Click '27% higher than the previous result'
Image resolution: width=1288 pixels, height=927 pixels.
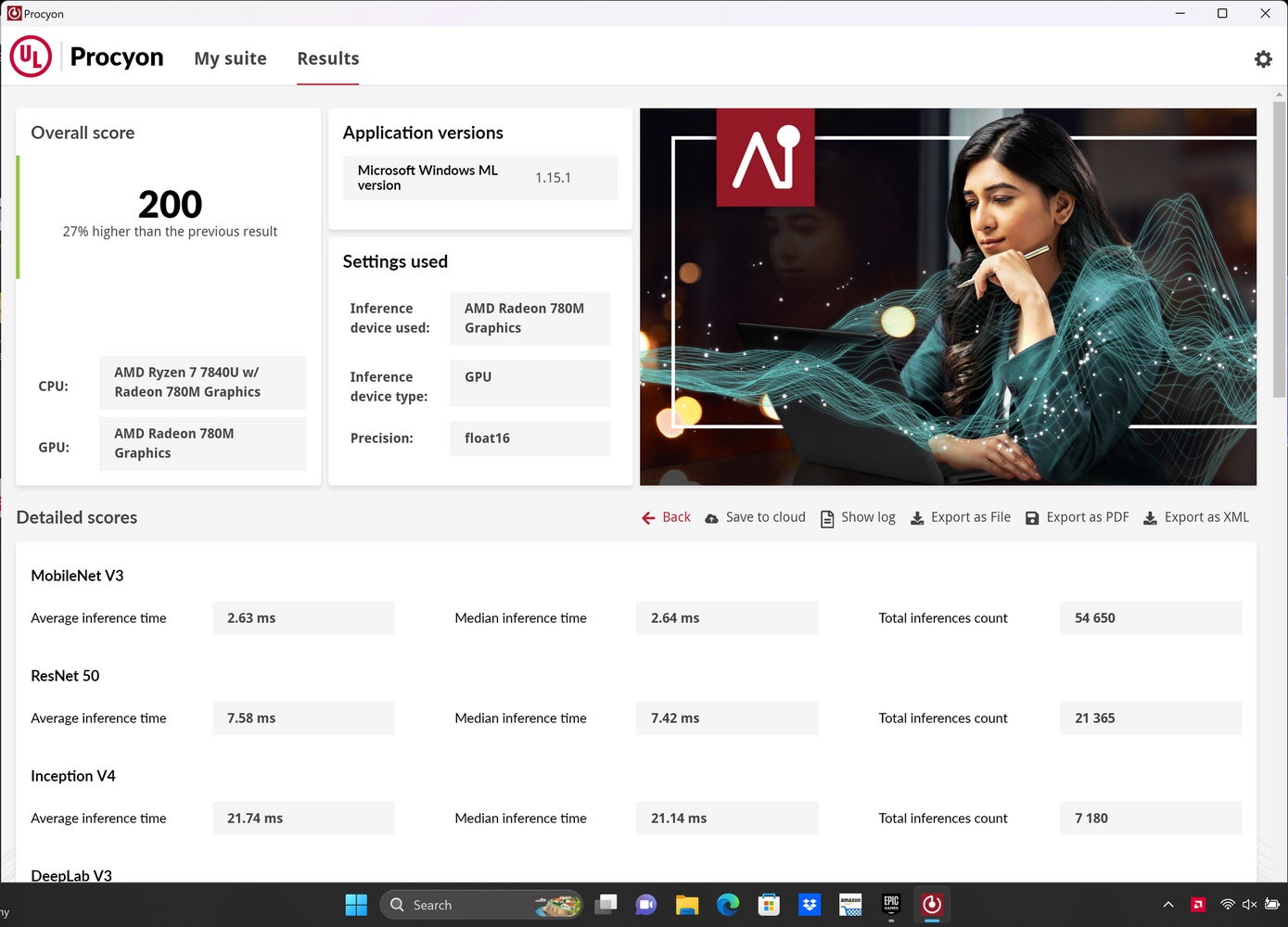tap(170, 232)
